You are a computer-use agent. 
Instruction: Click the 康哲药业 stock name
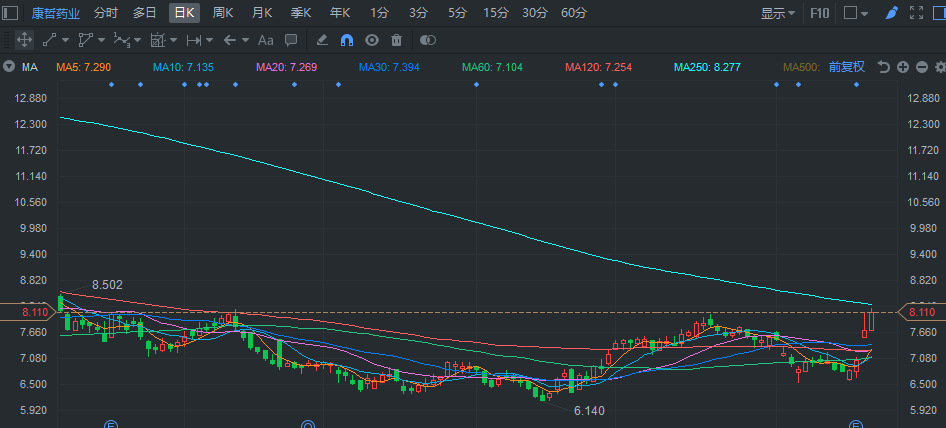(56, 13)
